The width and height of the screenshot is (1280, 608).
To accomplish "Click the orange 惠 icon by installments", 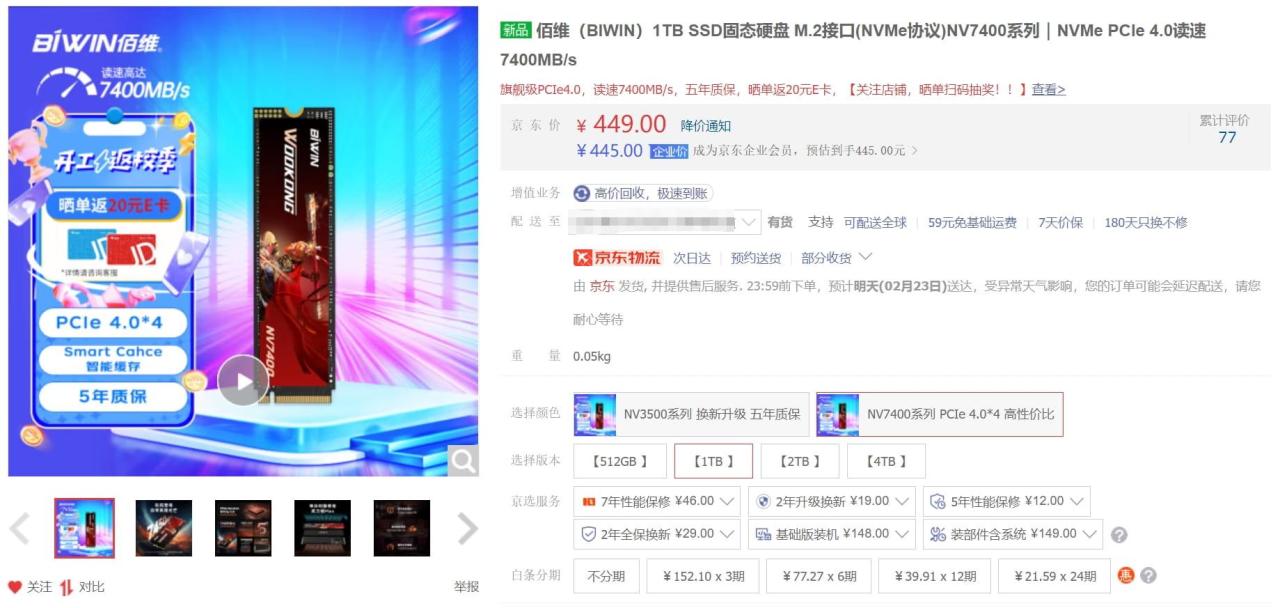I will click(x=1126, y=575).
